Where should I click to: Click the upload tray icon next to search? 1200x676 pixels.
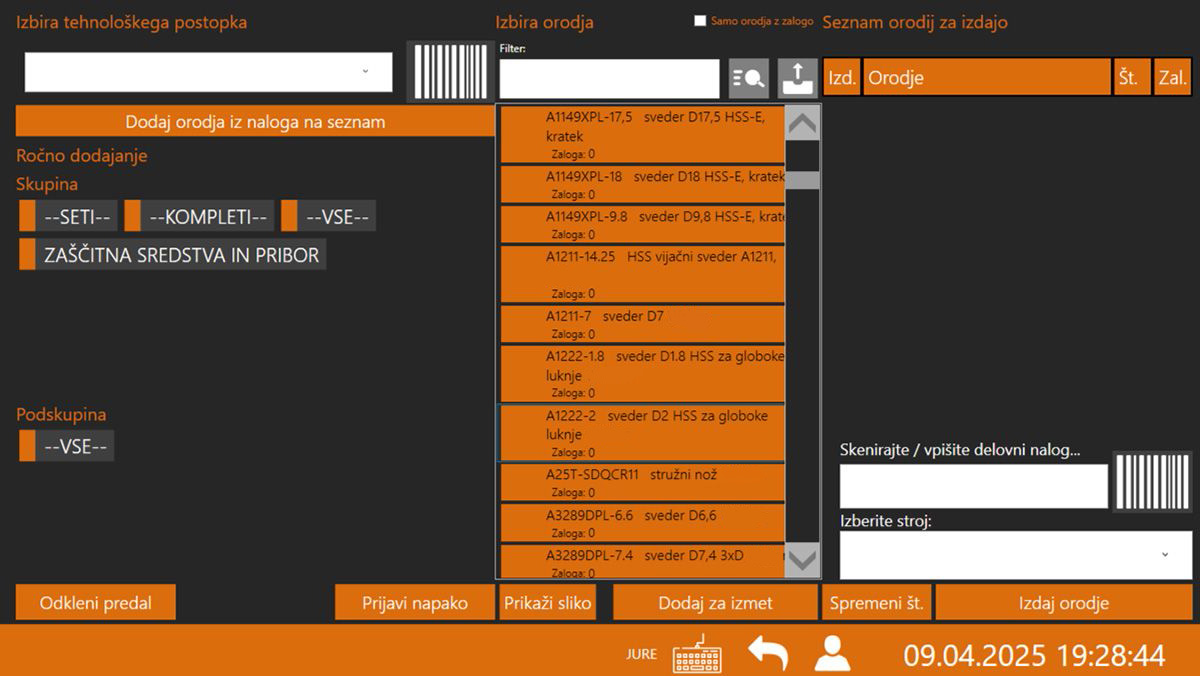pos(797,77)
